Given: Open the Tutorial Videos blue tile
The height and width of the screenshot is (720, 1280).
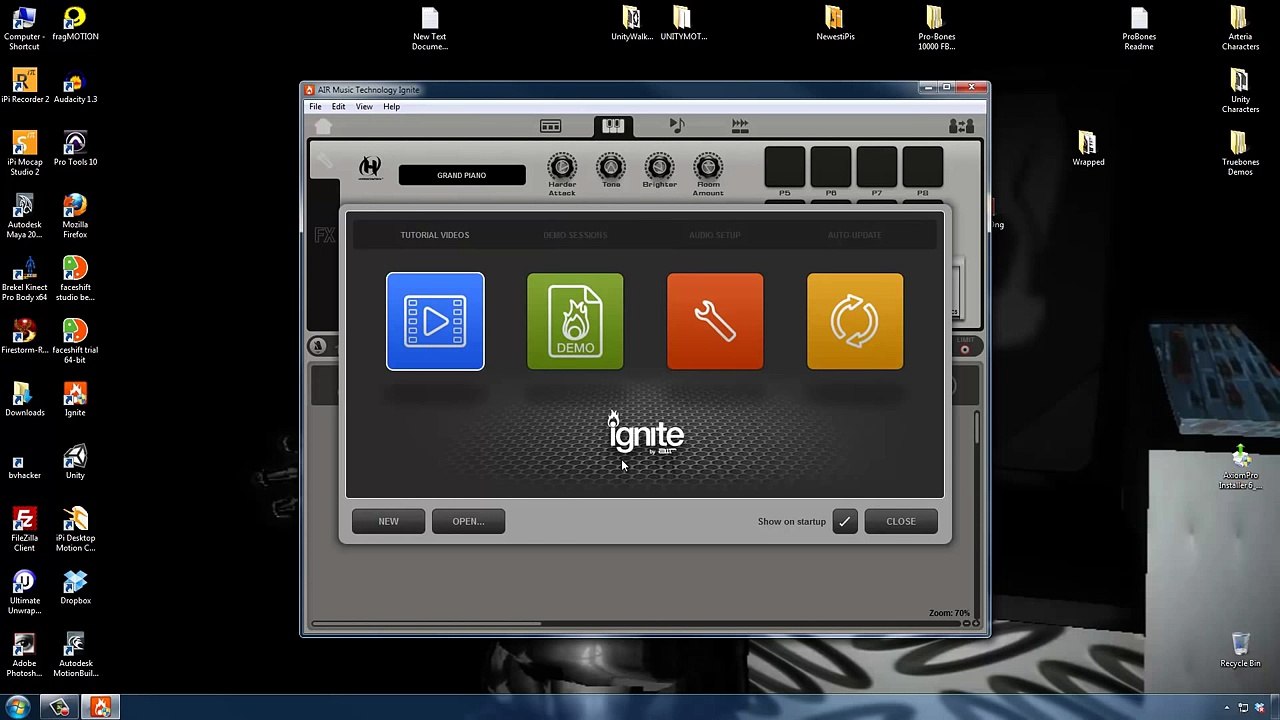Looking at the screenshot, I should tap(435, 321).
